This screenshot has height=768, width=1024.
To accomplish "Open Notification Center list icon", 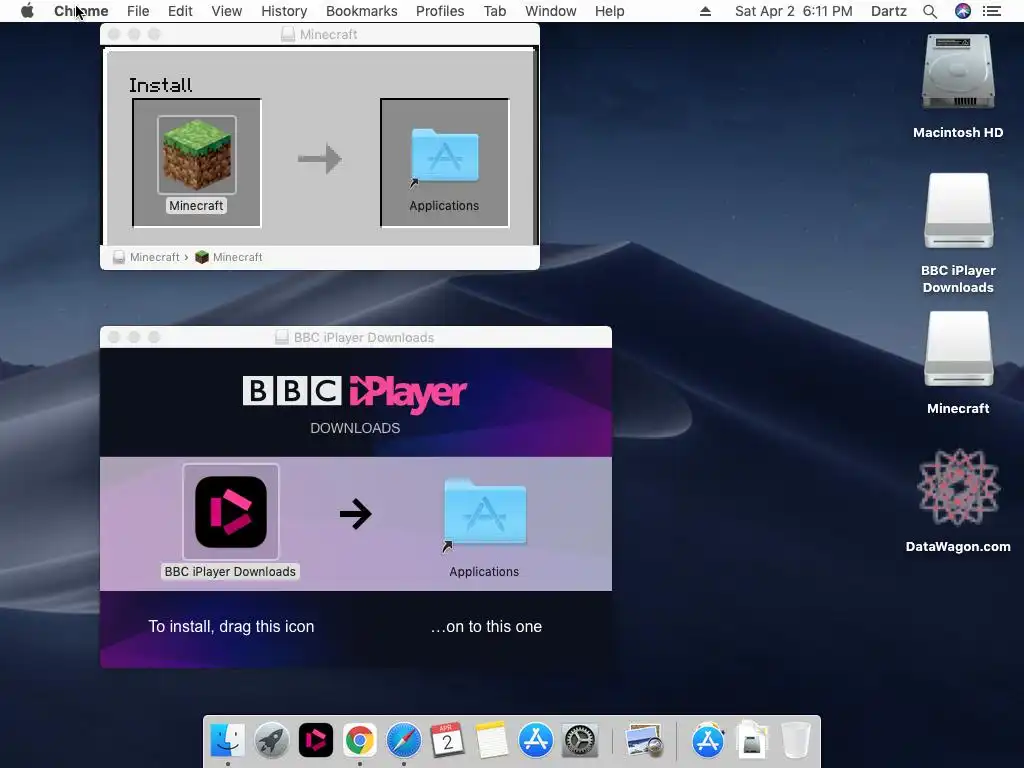I will point(992,11).
